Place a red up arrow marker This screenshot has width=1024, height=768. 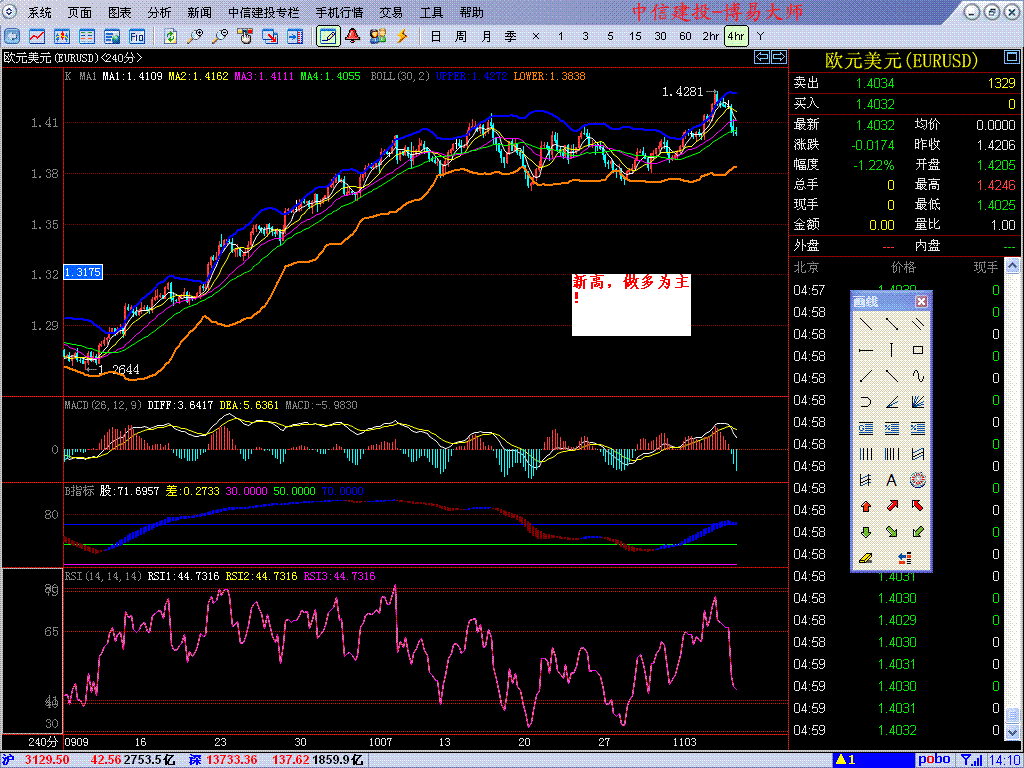click(866, 506)
